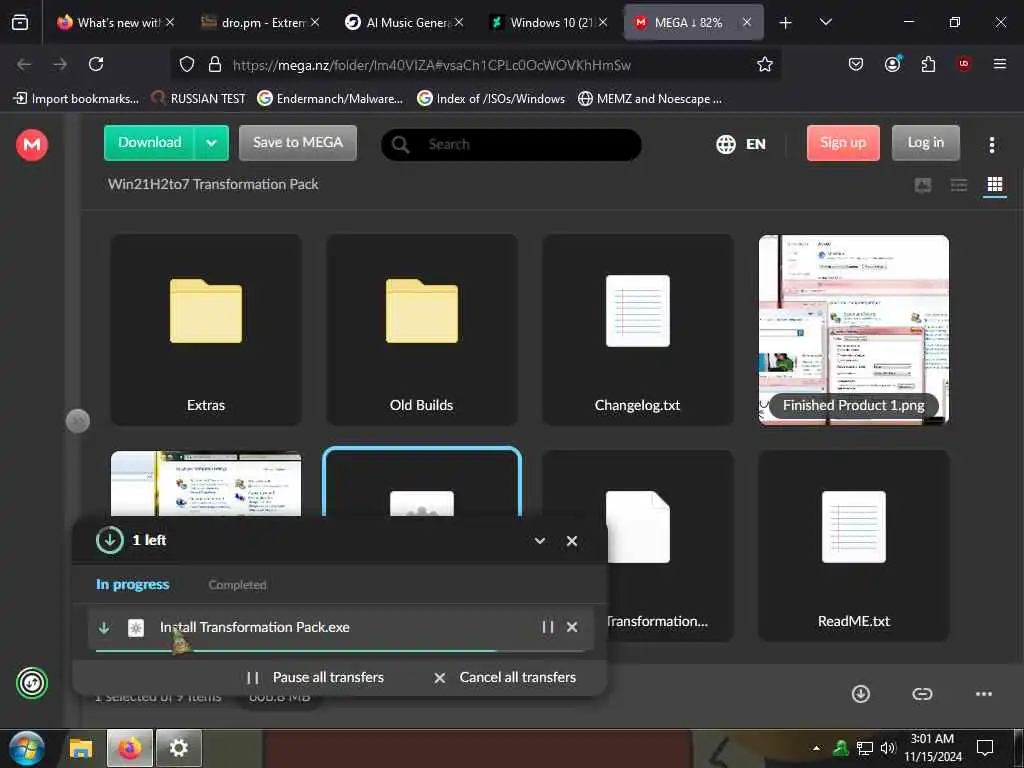Open the RUSSIAN TEST bookmark
Screen dimensions: 1024x768
click(198, 99)
